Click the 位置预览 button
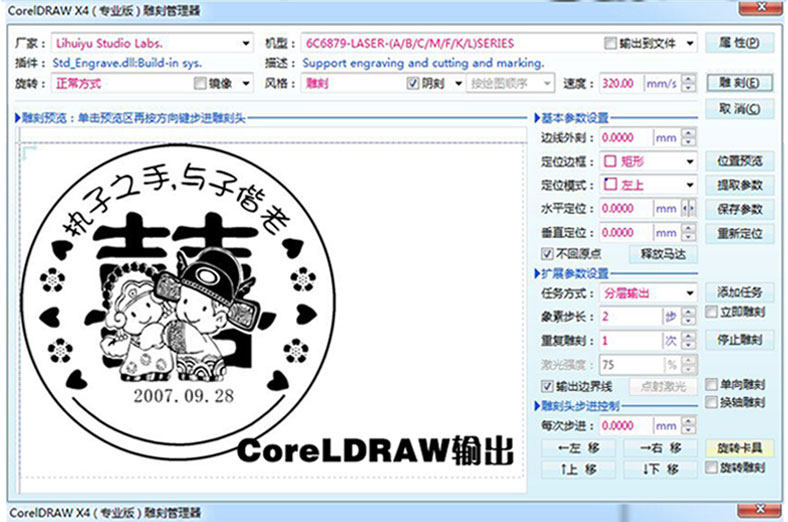 point(739,161)
